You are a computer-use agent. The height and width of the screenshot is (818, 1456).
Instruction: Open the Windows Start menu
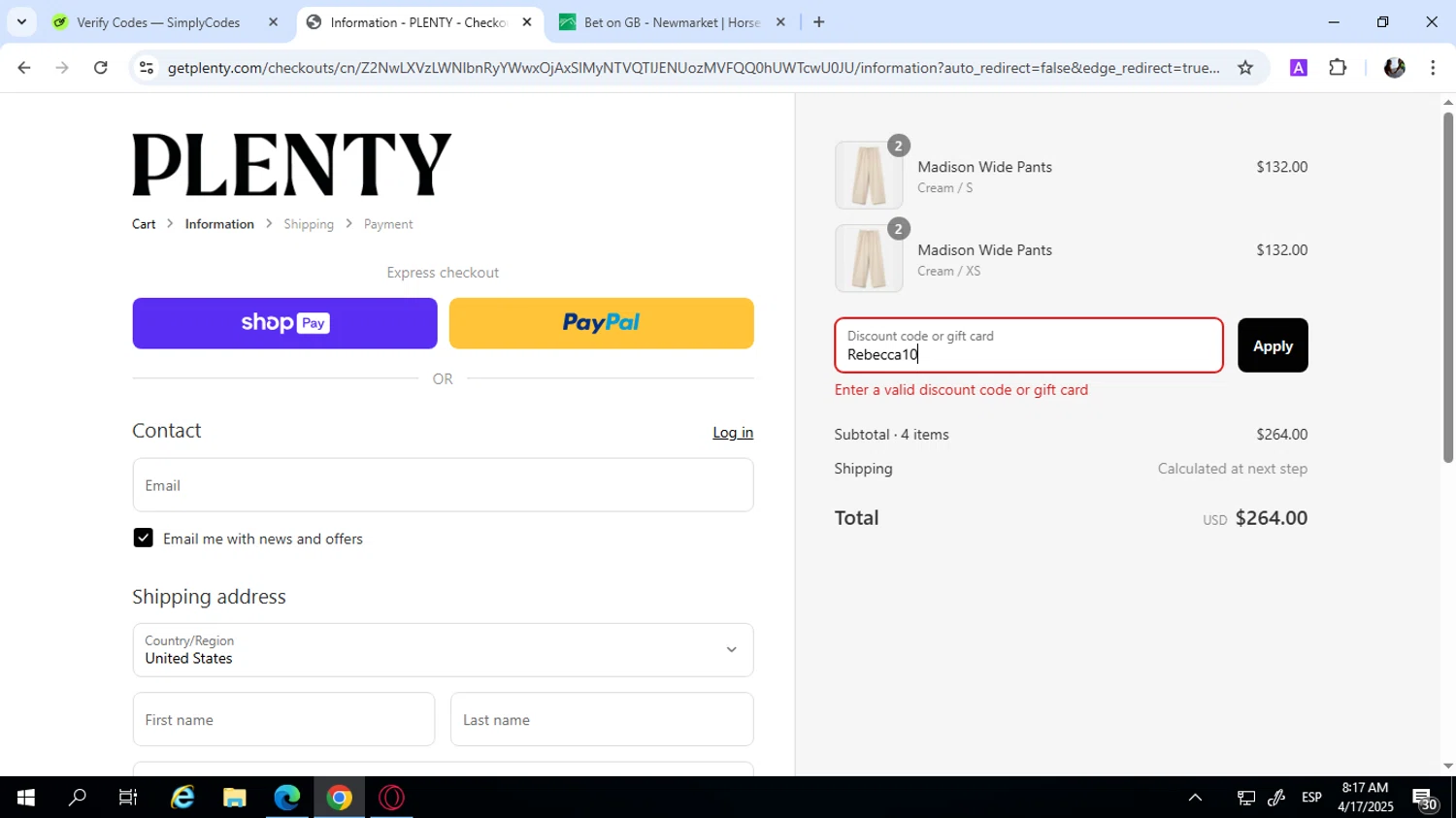pyautogui.click(x=25, y=798)
